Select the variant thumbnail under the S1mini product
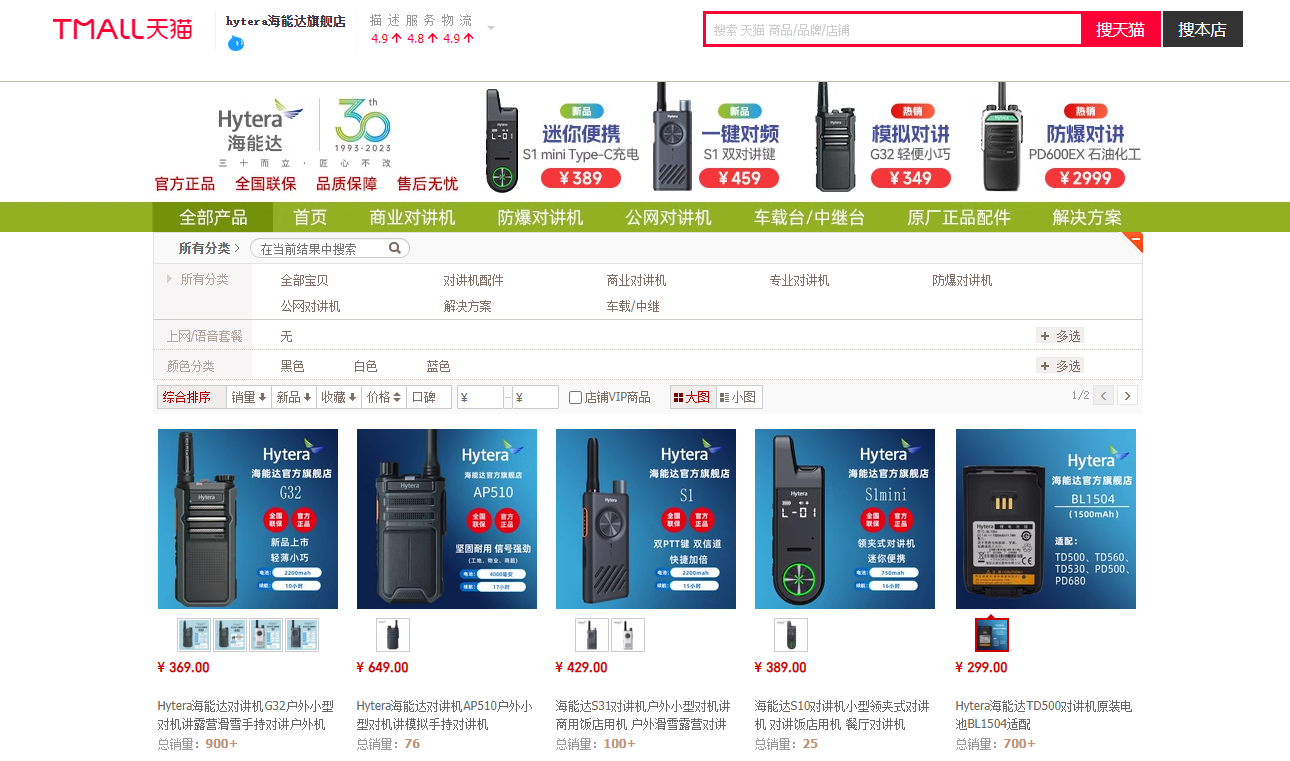 tap(791, 635)
